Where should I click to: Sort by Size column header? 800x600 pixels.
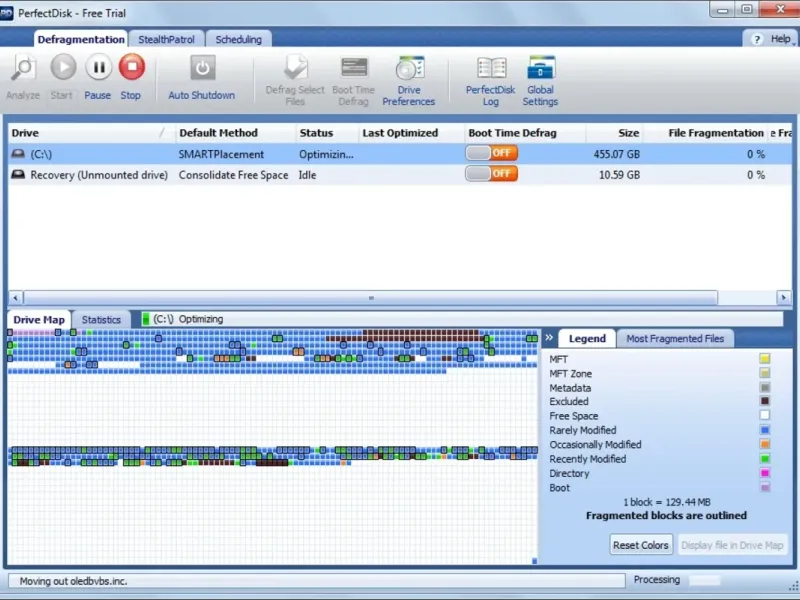point(614,133)
